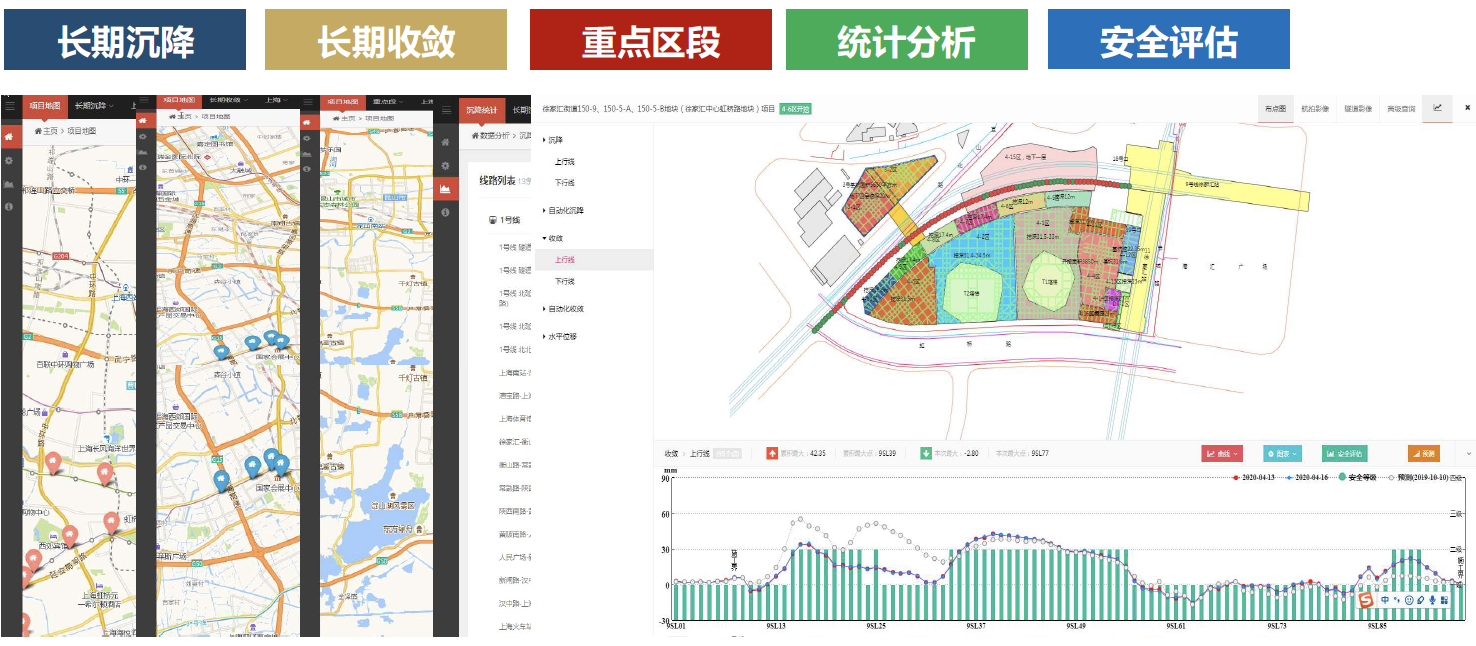Switch to 隧道影像 tab
Image resolution: width=1476 pixels, height=646 pixels.
1358,108
